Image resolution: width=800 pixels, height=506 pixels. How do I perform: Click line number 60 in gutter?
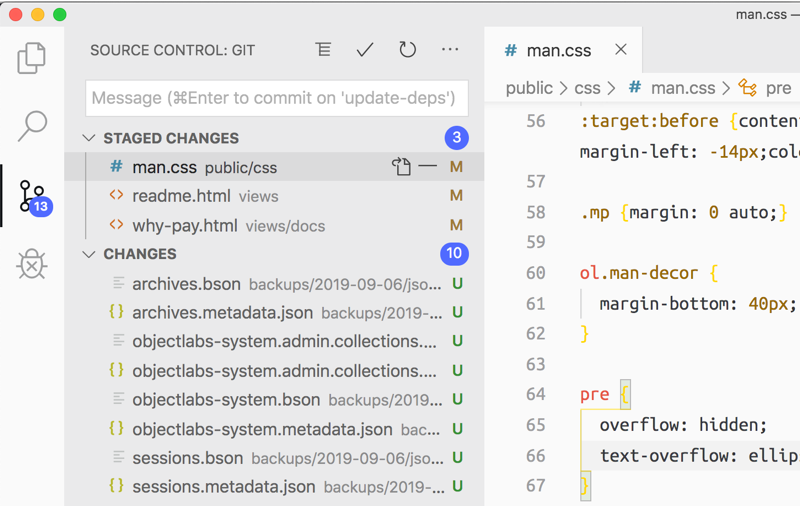point(536,273)
